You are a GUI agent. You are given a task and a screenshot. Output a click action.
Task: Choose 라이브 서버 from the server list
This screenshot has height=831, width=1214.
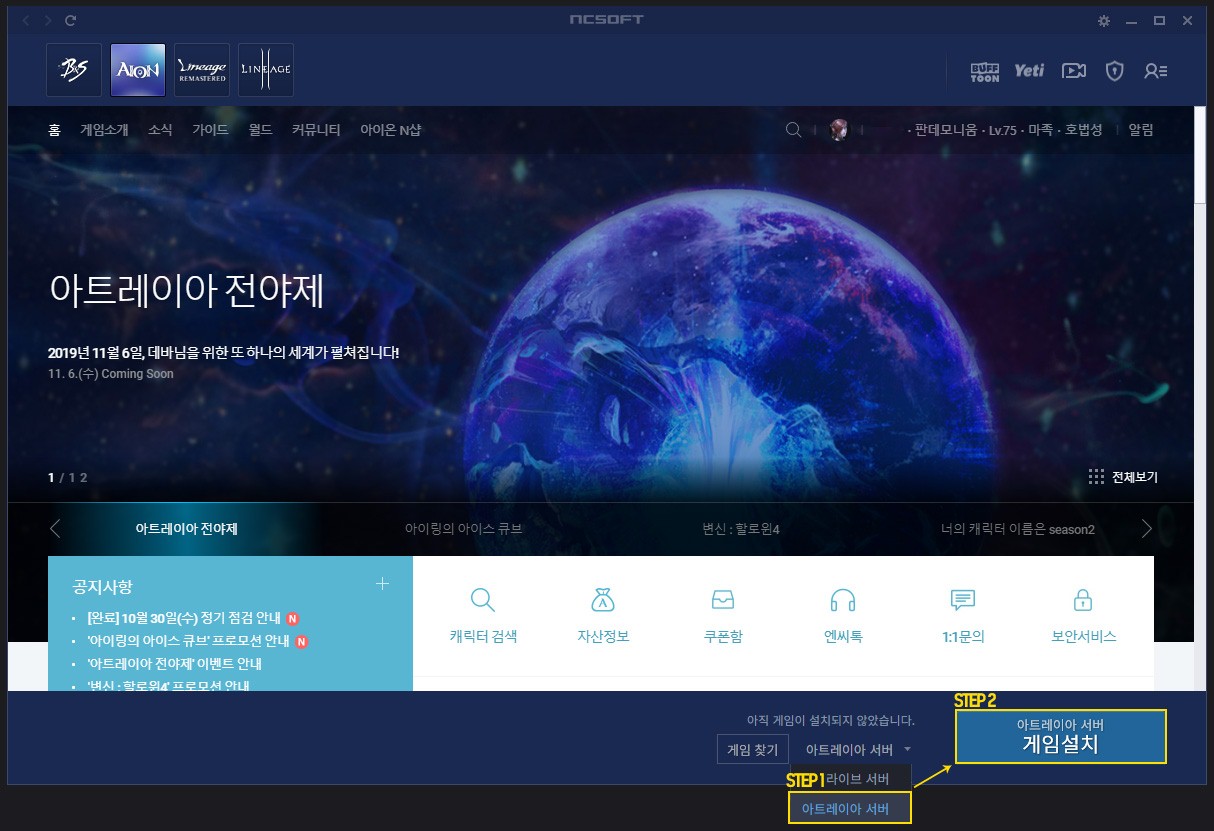850,779
